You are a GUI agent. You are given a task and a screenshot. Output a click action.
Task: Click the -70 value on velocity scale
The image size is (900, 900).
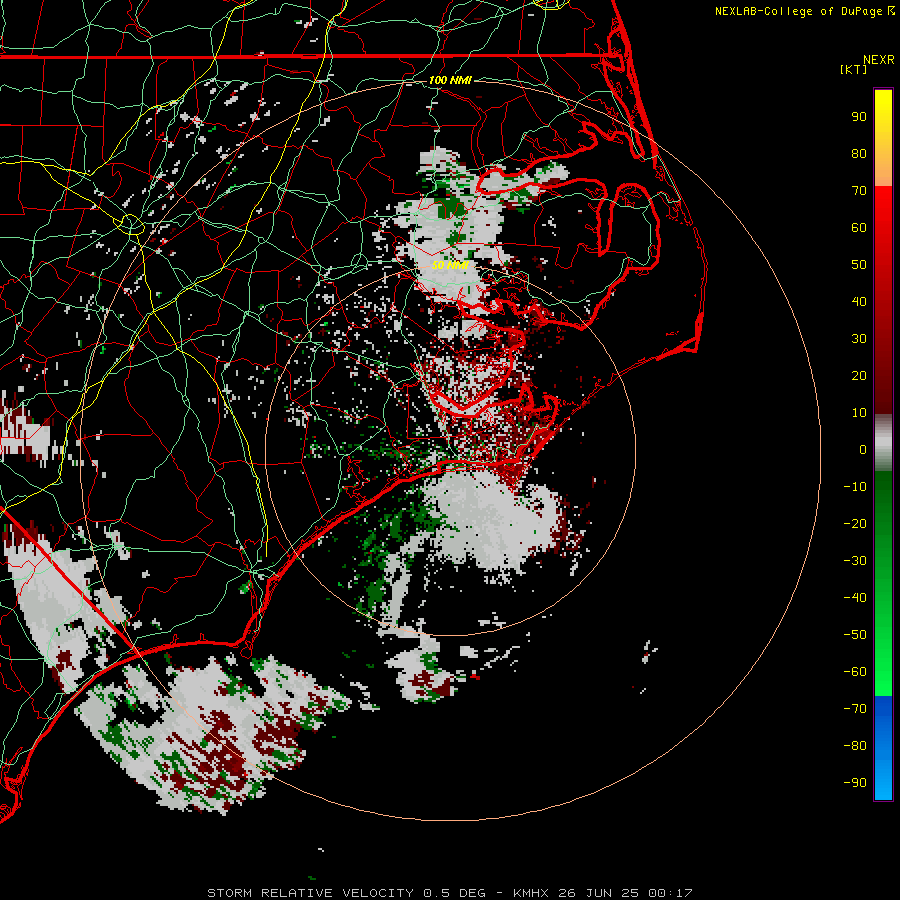855,709
